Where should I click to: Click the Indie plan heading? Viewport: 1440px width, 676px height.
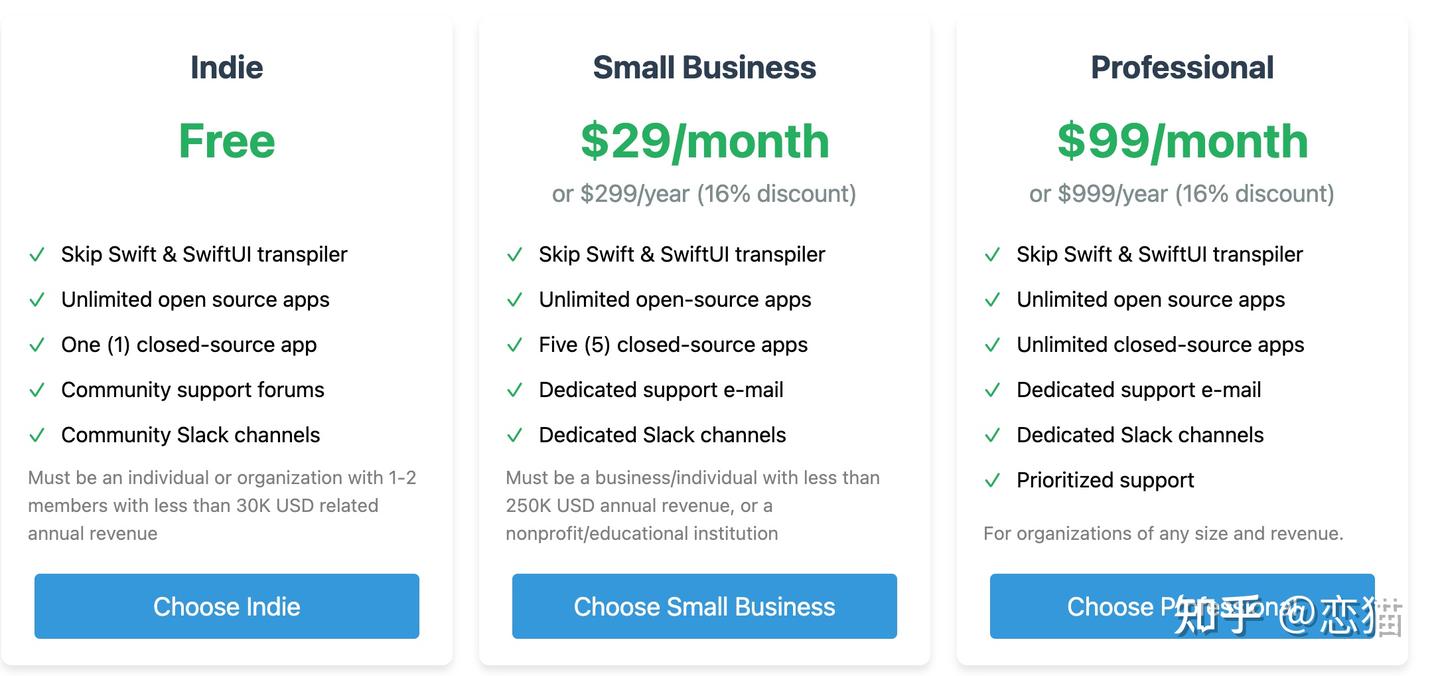[x=227, y=67]
